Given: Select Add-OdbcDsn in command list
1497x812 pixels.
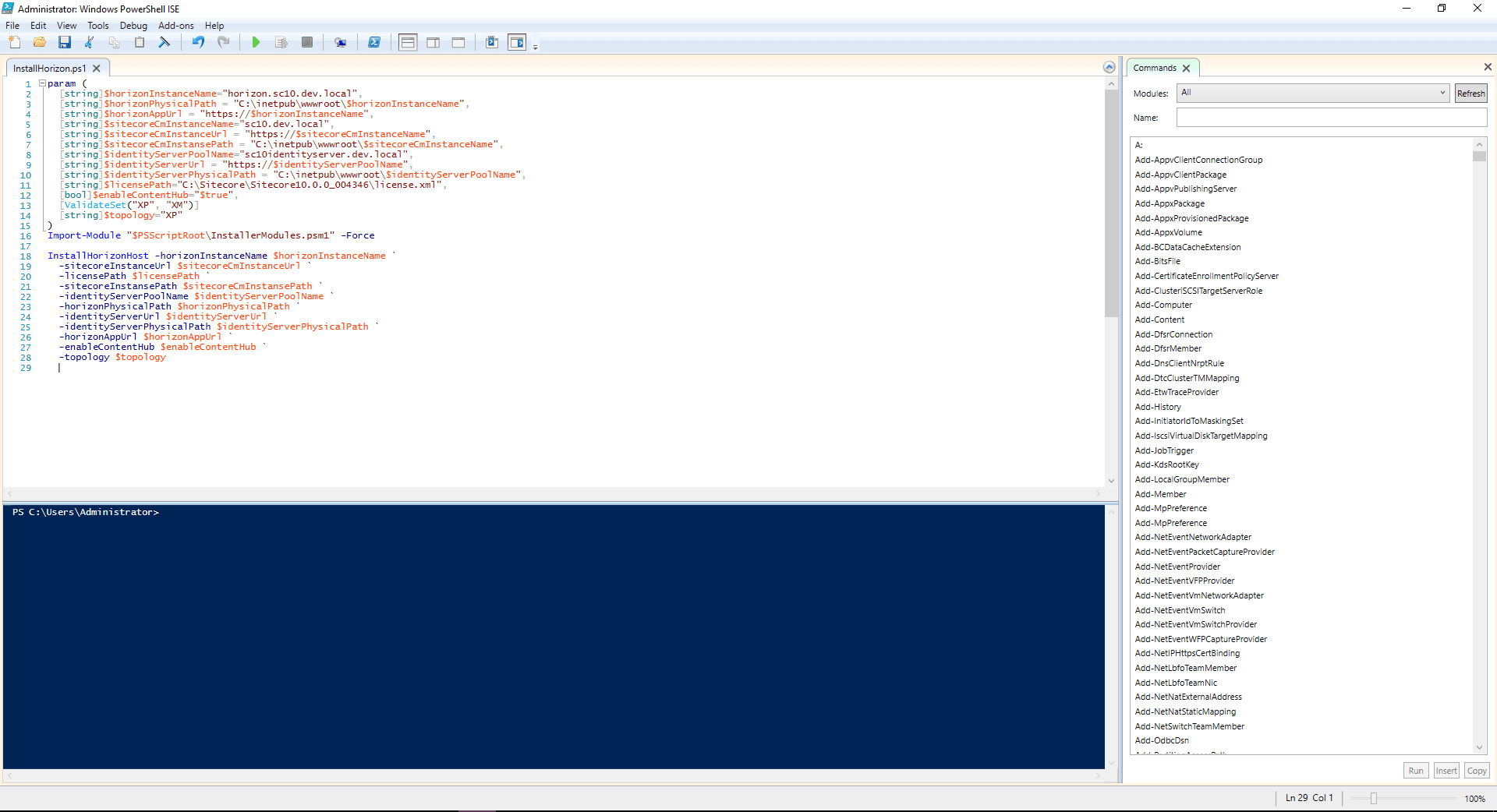Looking at the screenshot, I should (x=1162, y=740).
